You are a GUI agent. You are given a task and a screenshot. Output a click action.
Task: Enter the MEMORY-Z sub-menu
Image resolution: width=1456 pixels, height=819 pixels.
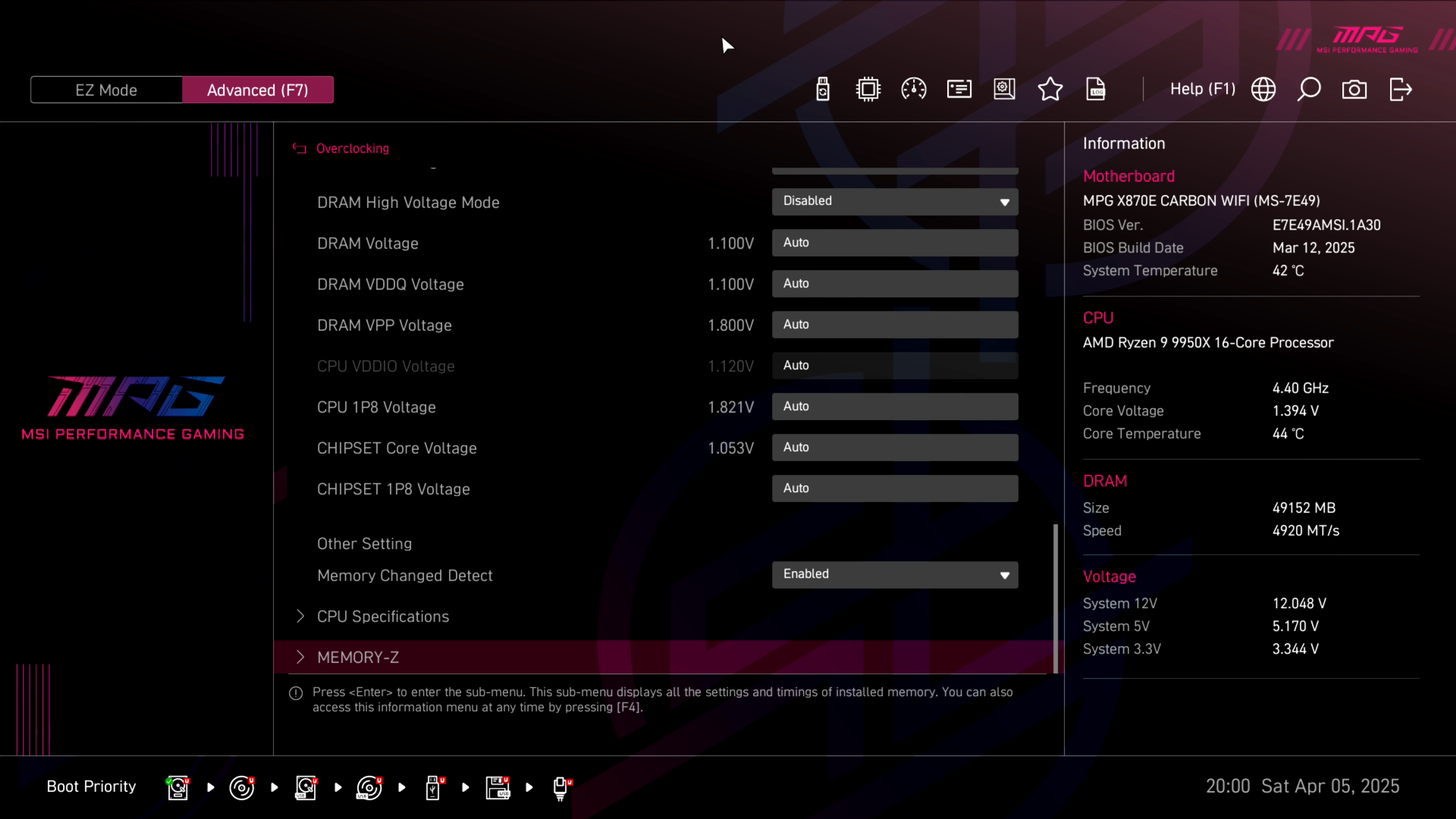coord(358,657)
